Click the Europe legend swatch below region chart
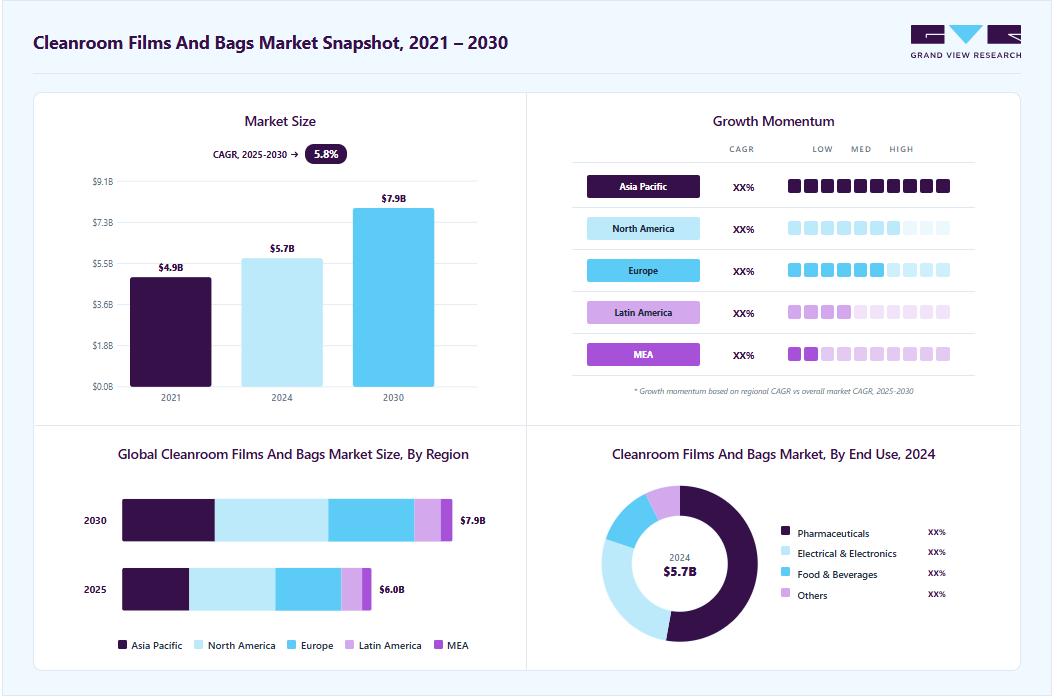1054x699 pixels. tap(291, 645)
